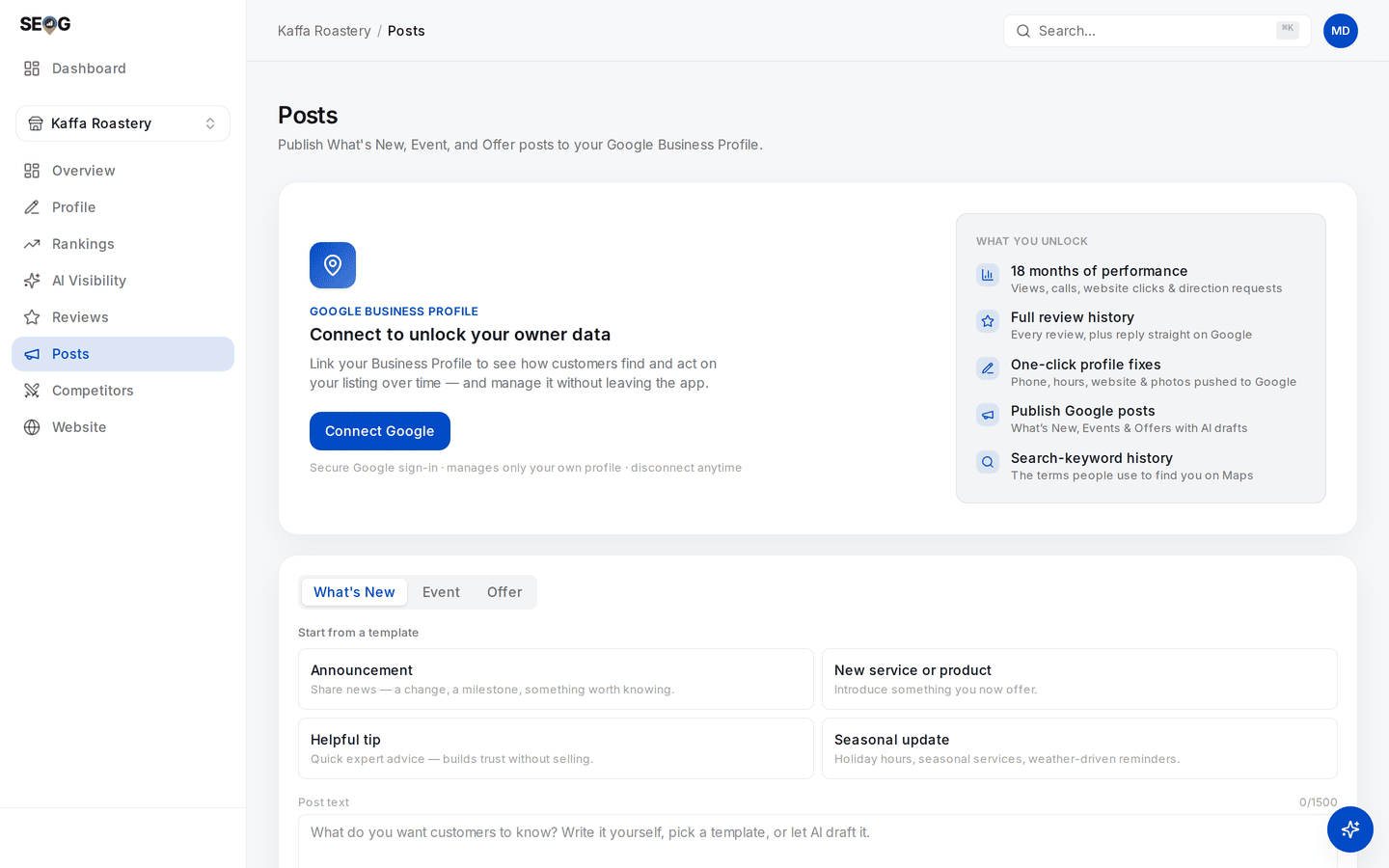1389x868 pixels.
Task: Open the AI assistant sparkle button
Action: click(1350, 829)
